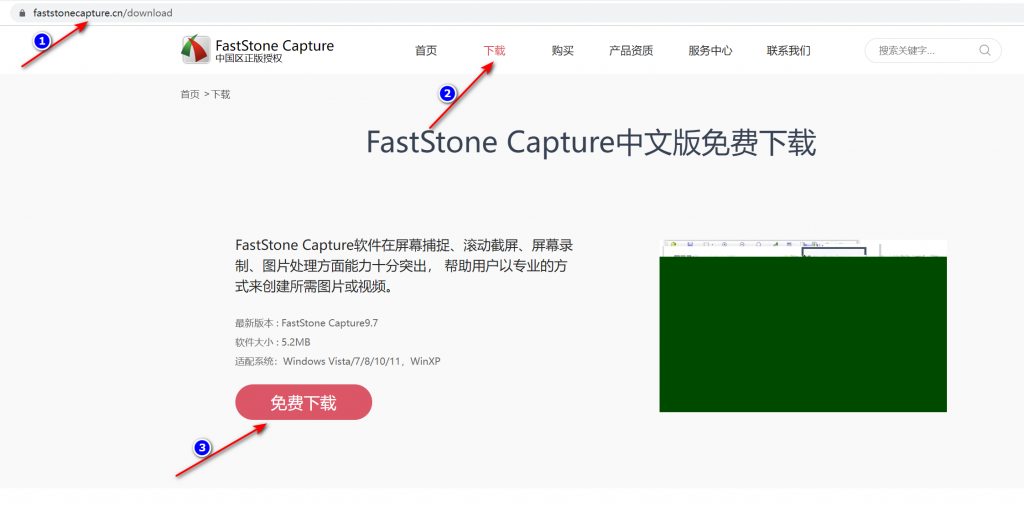Click the lock icon in address bar
The height and width of the screenshot is (507, 1024).
[x=23, y=12]
